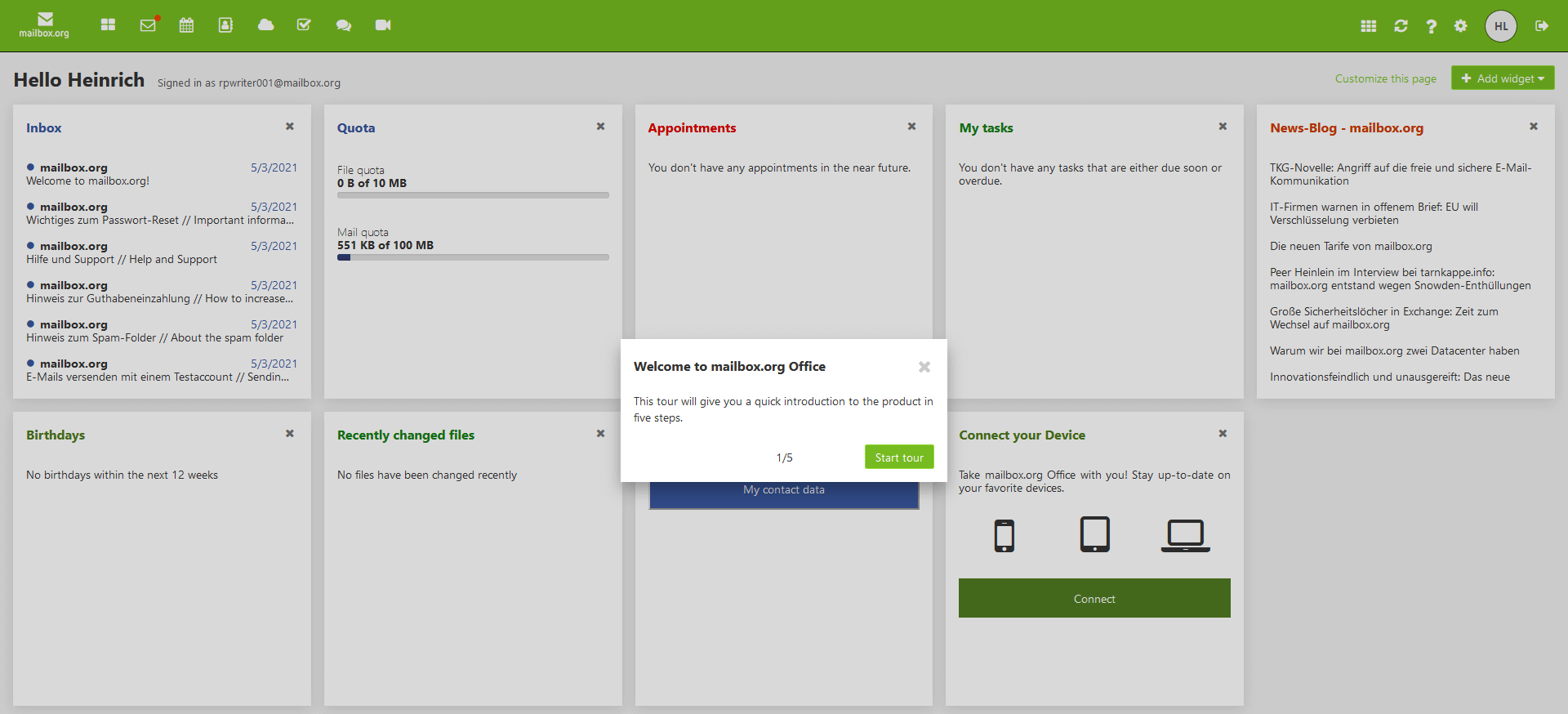Open the Portal dashboard icon

point(108,25)
